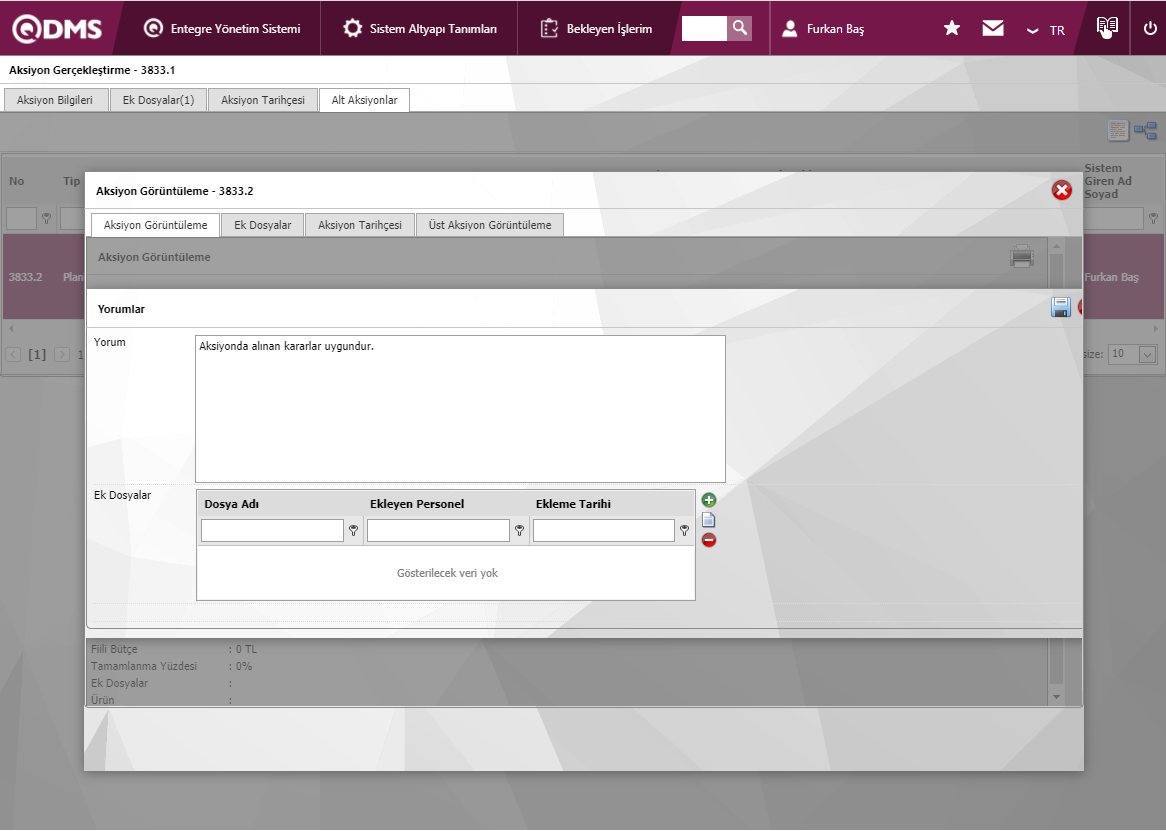
Task: Open the help book icon
Action: pos(1107,28)
